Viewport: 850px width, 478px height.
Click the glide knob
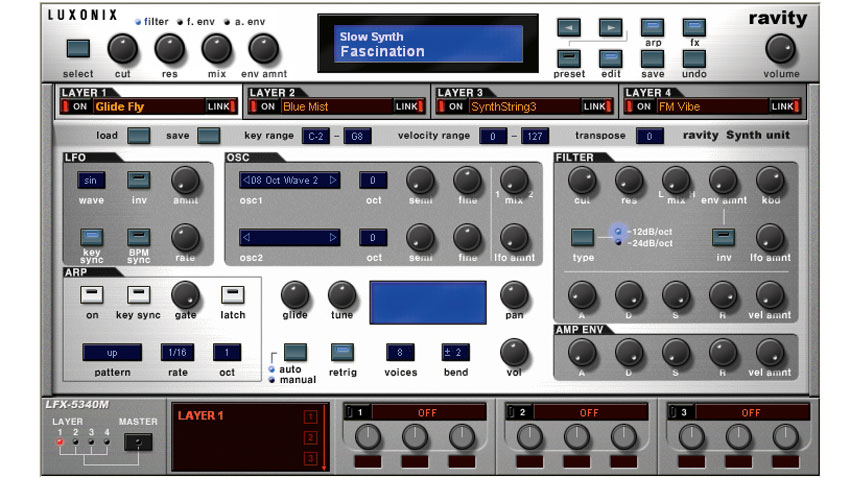pyautogui.click(x=295, y=295)
